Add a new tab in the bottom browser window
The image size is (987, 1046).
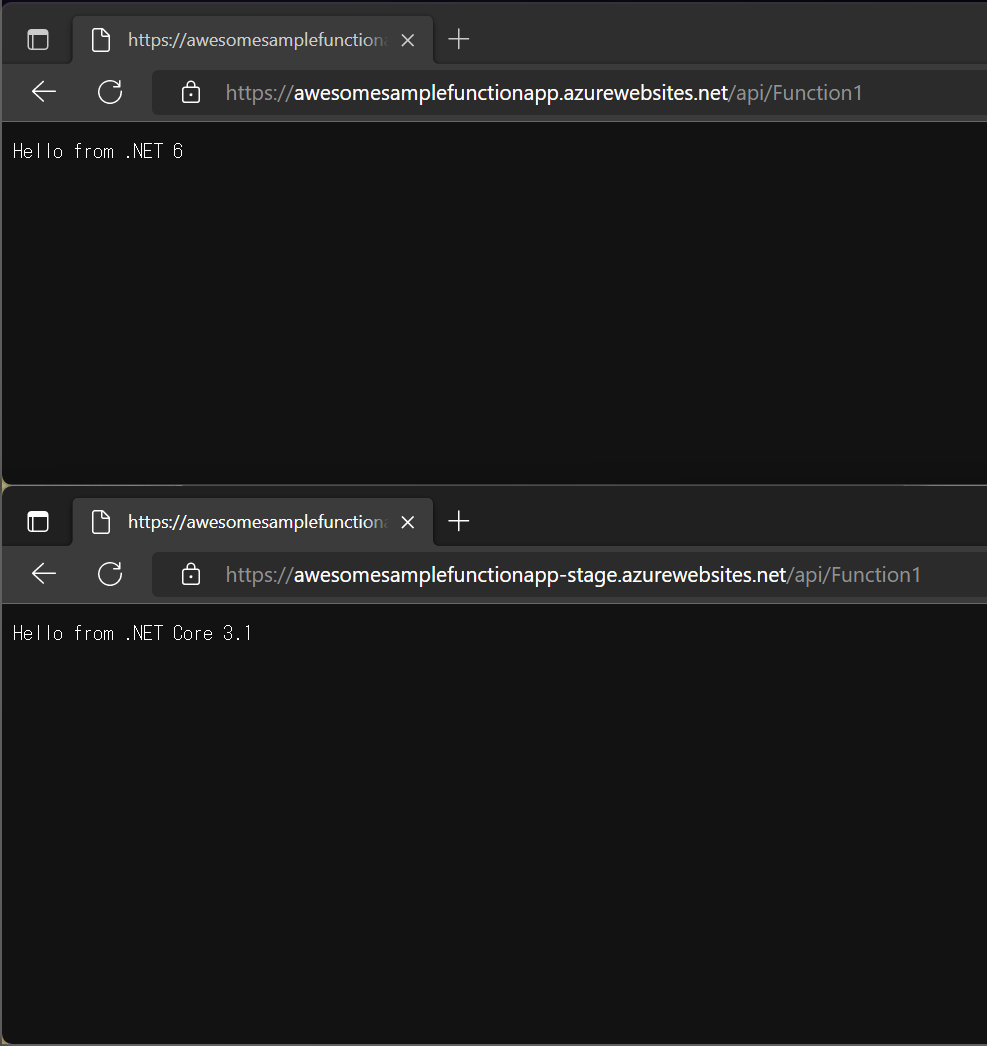458,521
